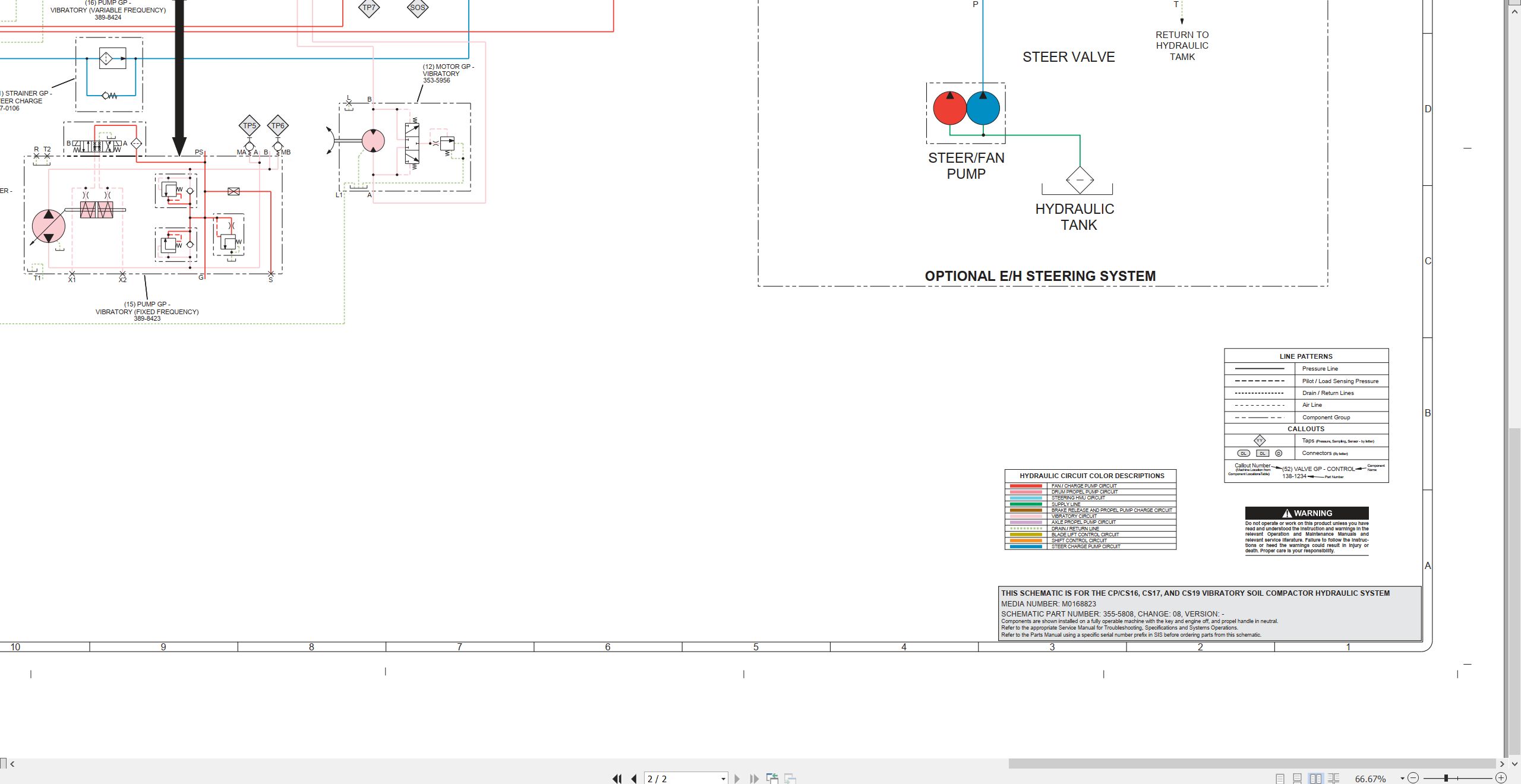This screenshot has width=1521, height=784.
Task: Click the Component Group legend row
Action: coord(1306,418)
